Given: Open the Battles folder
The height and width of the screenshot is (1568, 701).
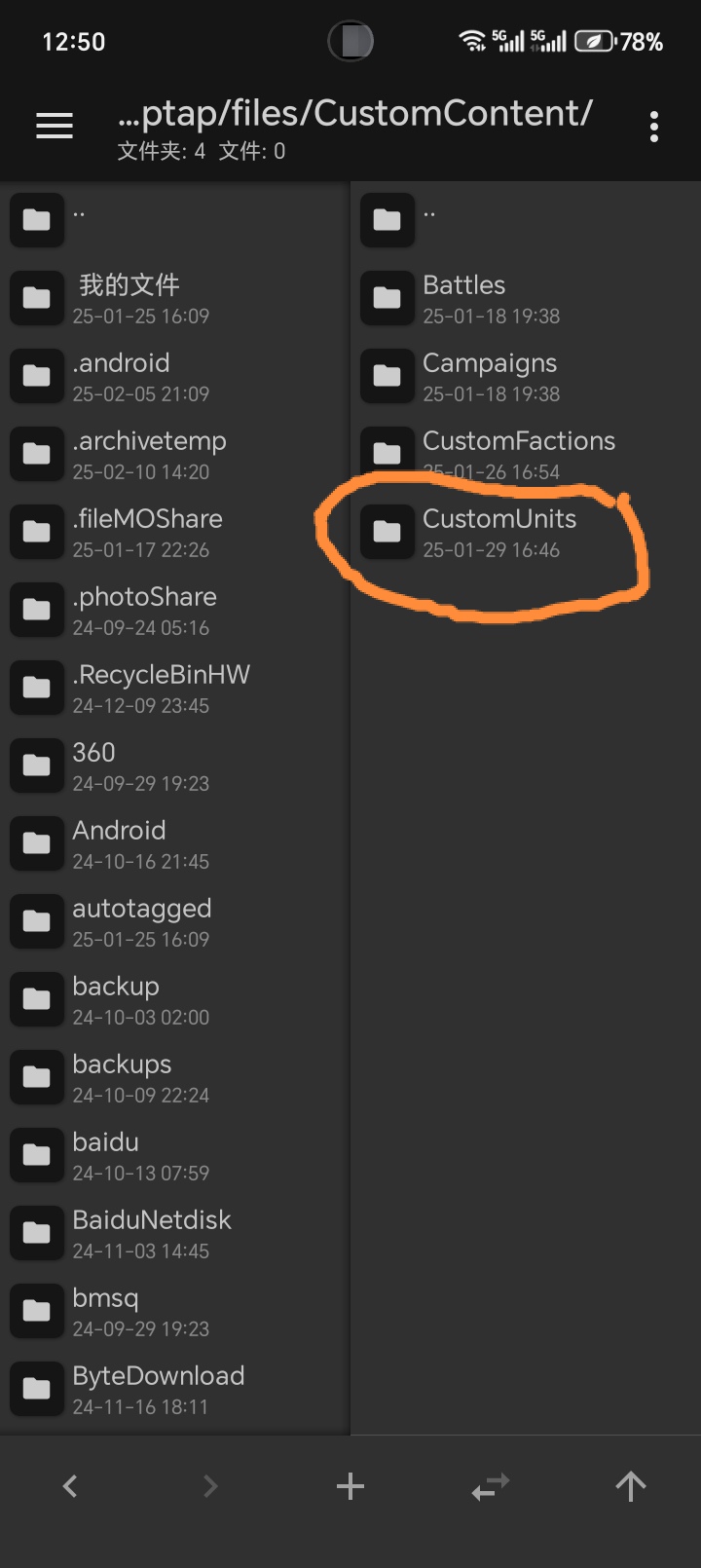Looking at the screenshot, I should (x=526, y=298).
